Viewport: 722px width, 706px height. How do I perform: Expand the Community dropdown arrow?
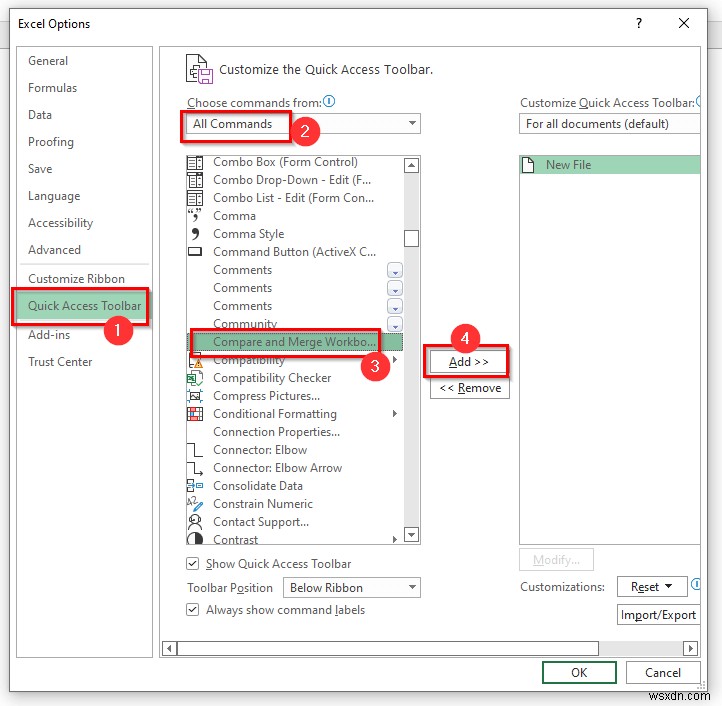tap(395, 324)
